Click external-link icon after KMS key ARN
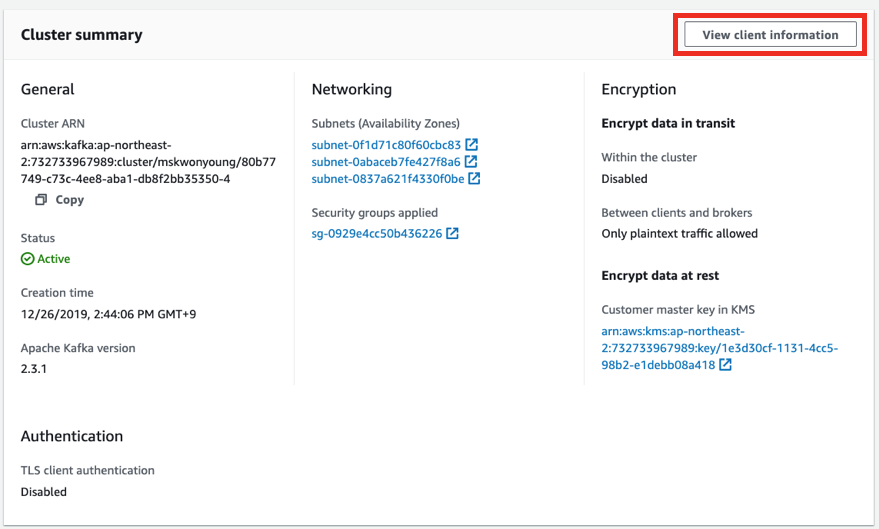This screenshot has height=529, width=879. [x=725, y=364]
